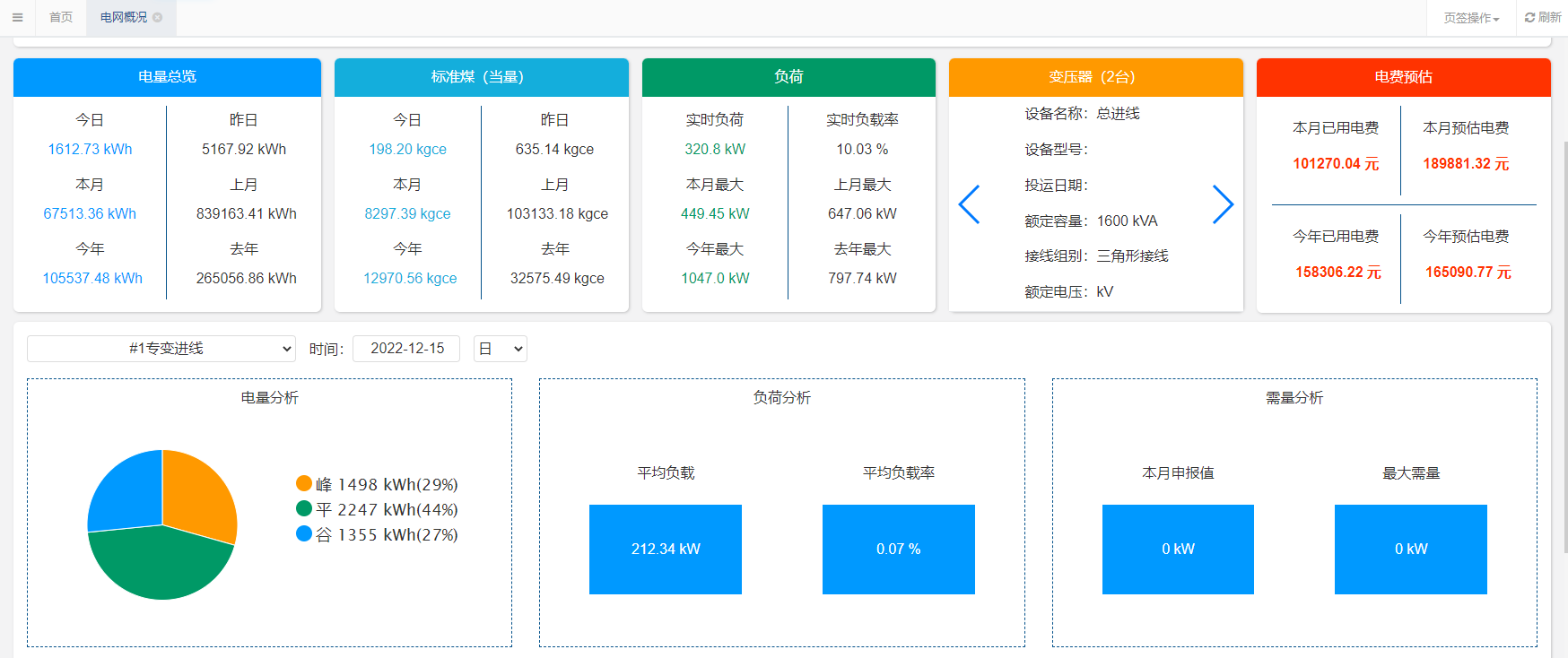
Task: Show previous transformer with left arrow
Action: (x=969, y=204)
